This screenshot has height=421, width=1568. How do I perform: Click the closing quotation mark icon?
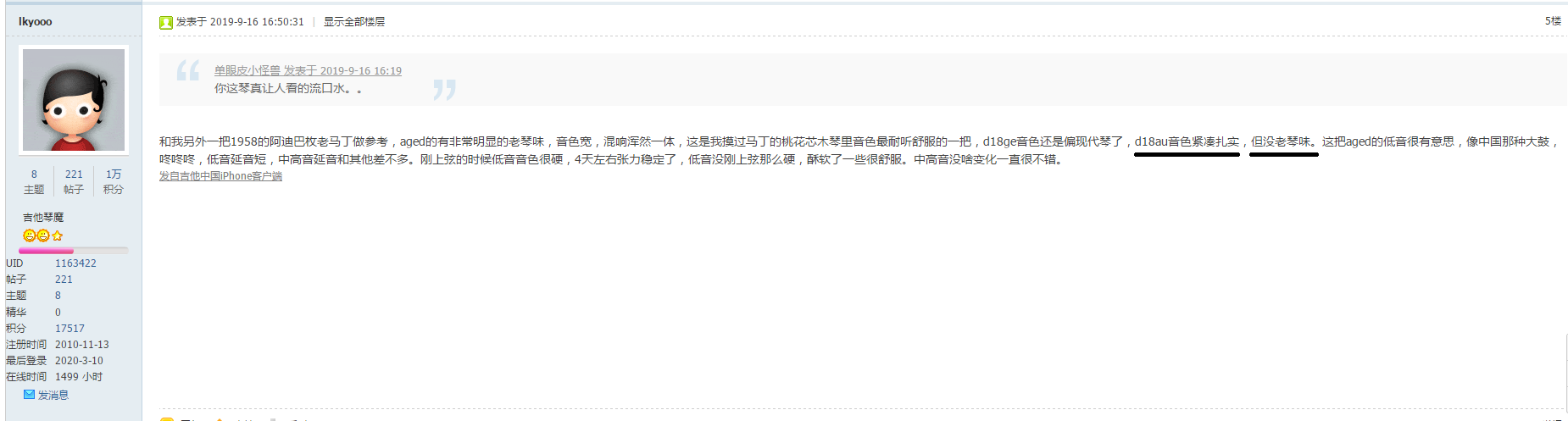tap(444, 89)
